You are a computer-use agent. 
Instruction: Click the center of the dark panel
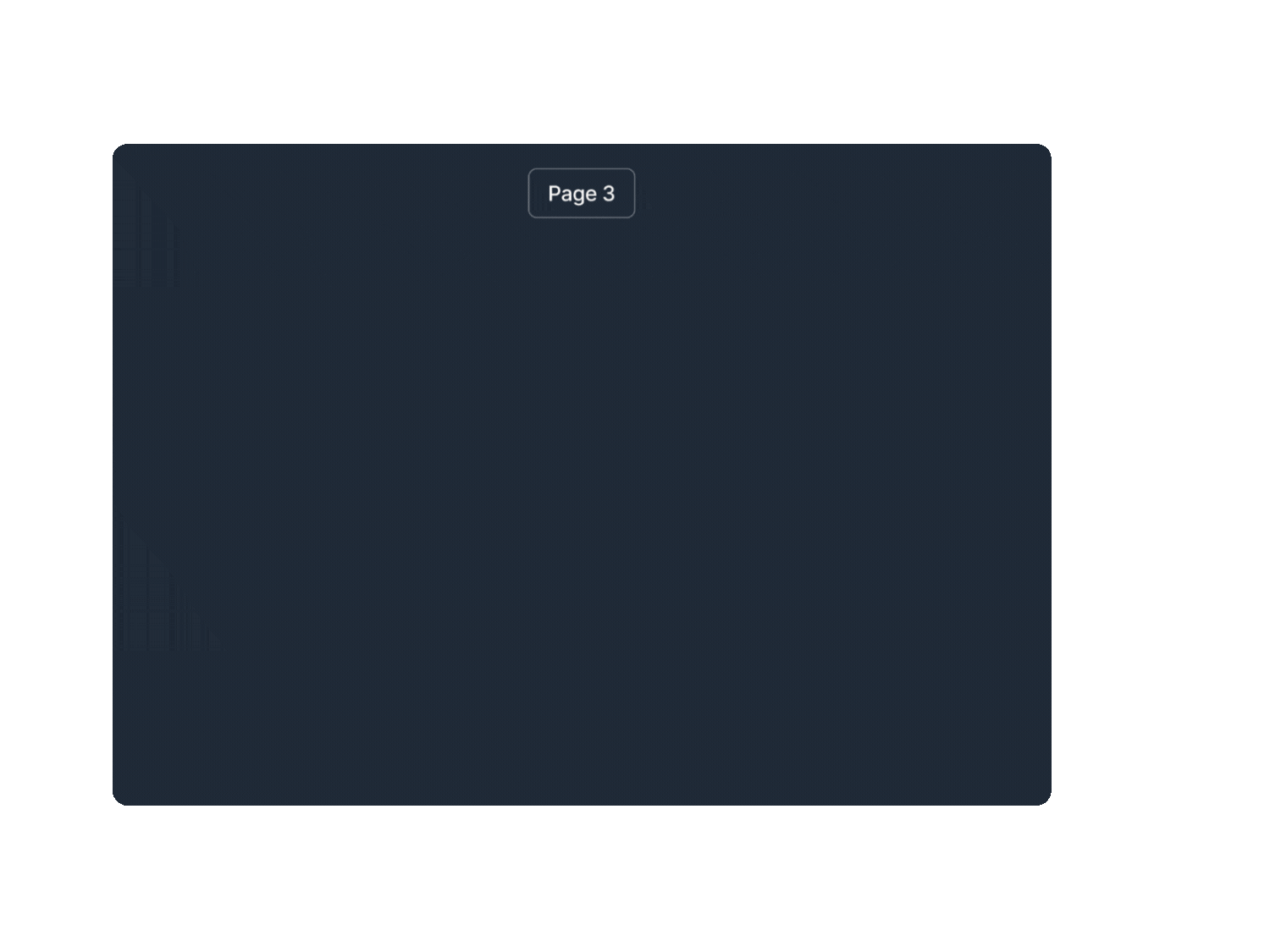point(582,475)
